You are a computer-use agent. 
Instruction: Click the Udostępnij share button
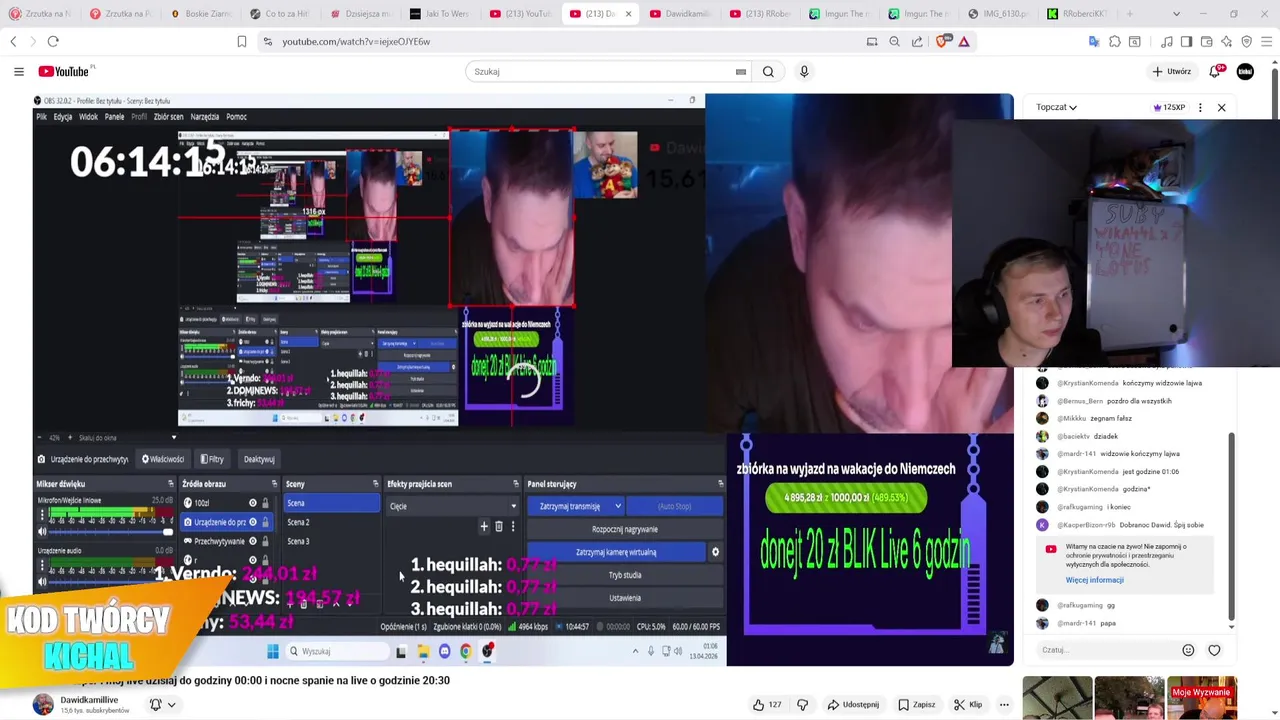pos(853,704)
